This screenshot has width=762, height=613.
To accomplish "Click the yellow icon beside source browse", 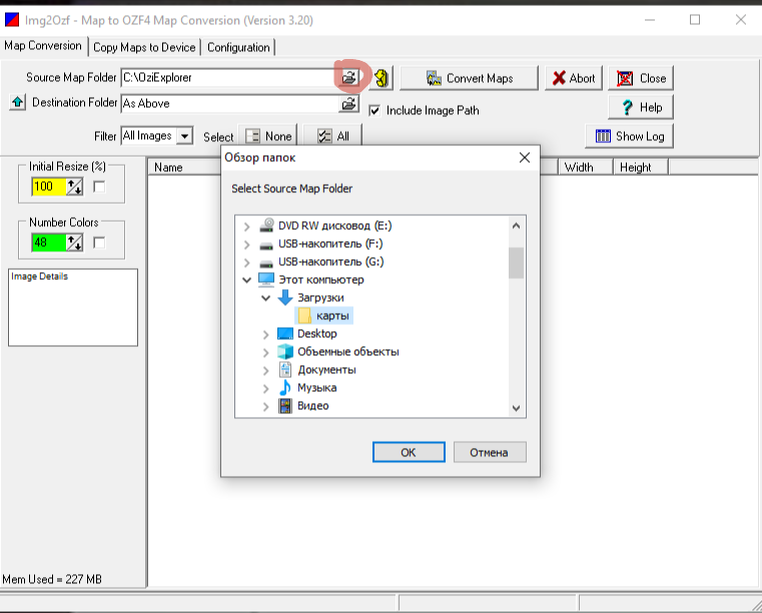I will pos(382,78).
